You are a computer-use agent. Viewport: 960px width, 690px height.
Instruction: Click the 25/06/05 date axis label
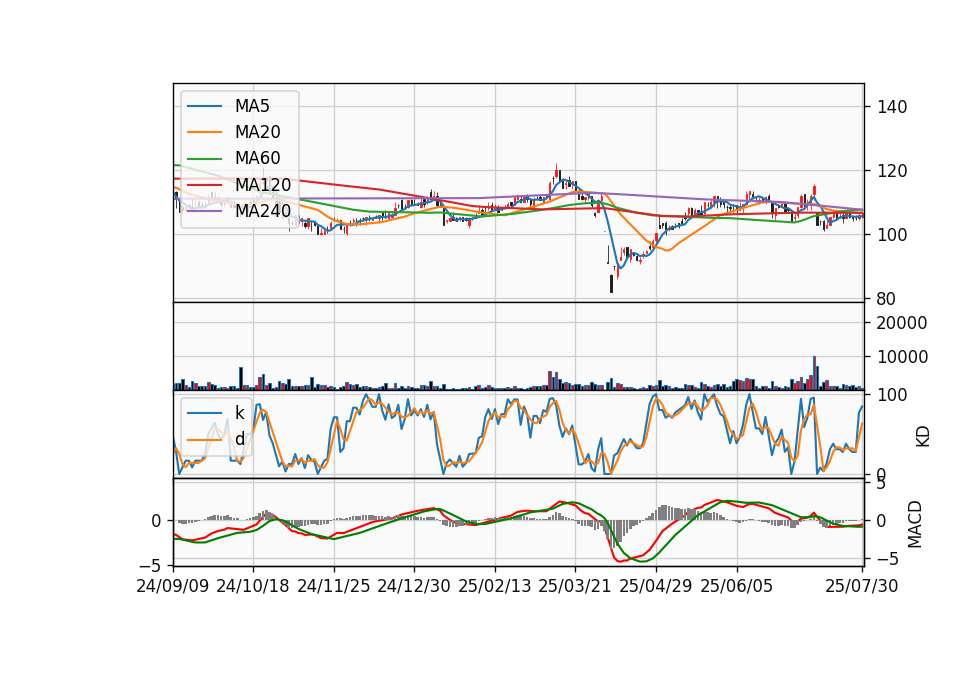point(737,586)
